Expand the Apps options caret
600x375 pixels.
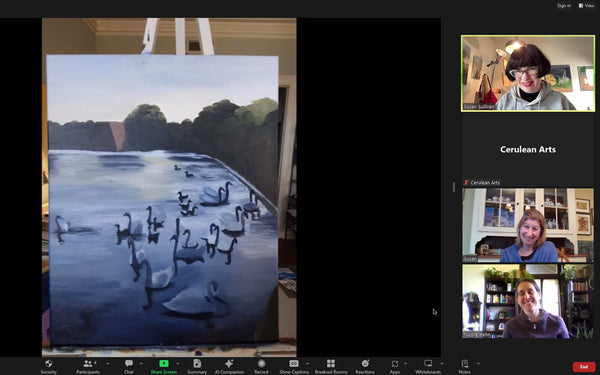click(405, 363)
